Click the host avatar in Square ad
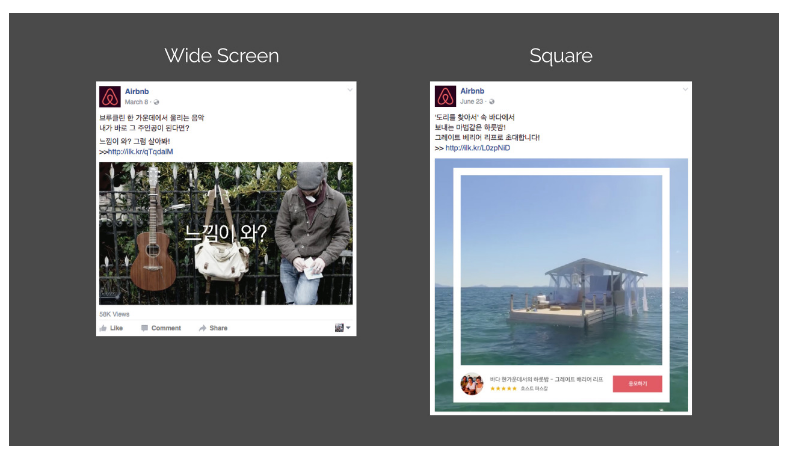786x454 pixels. coord(472,384)
